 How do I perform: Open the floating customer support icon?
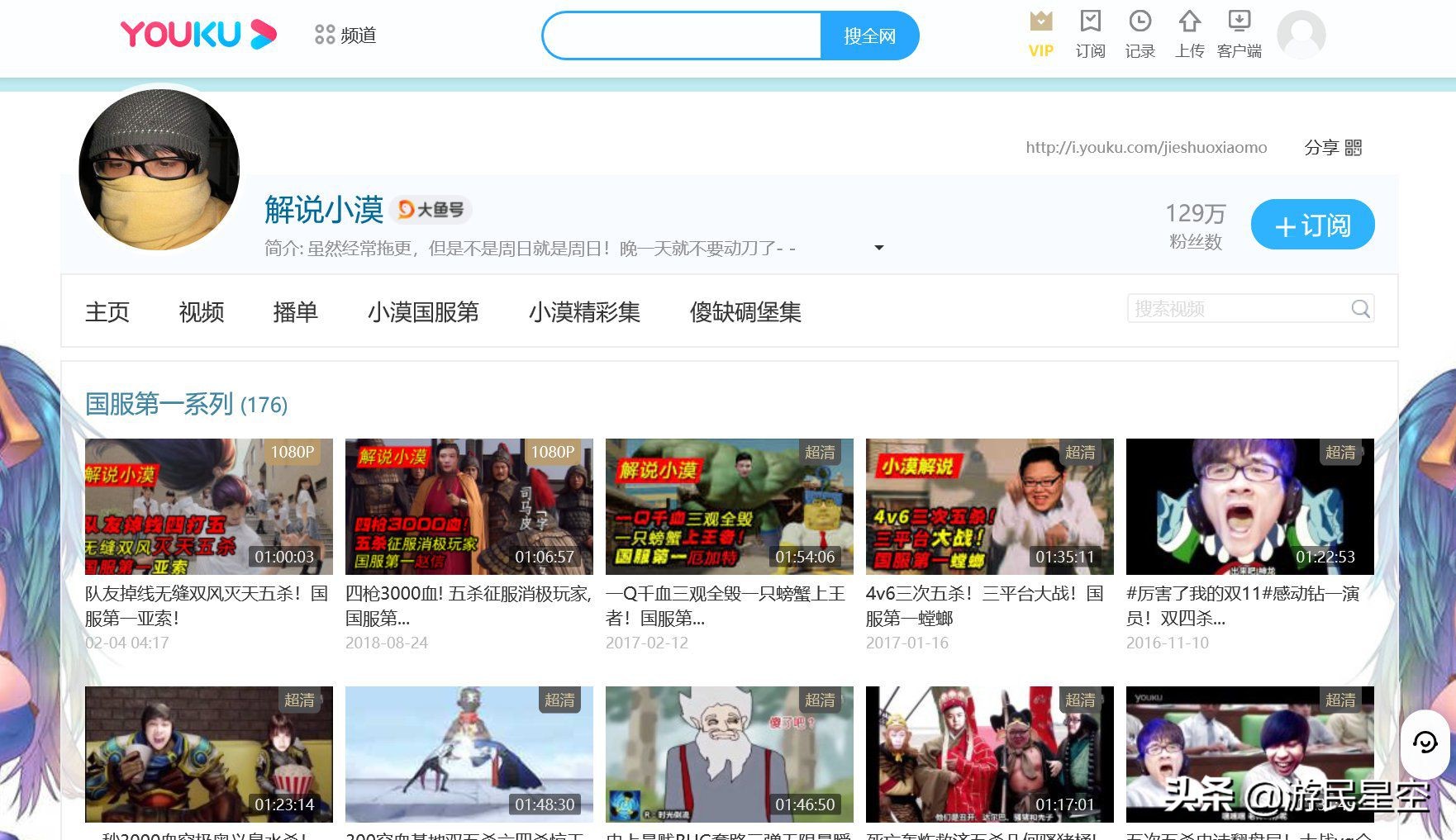(1425, 743)
